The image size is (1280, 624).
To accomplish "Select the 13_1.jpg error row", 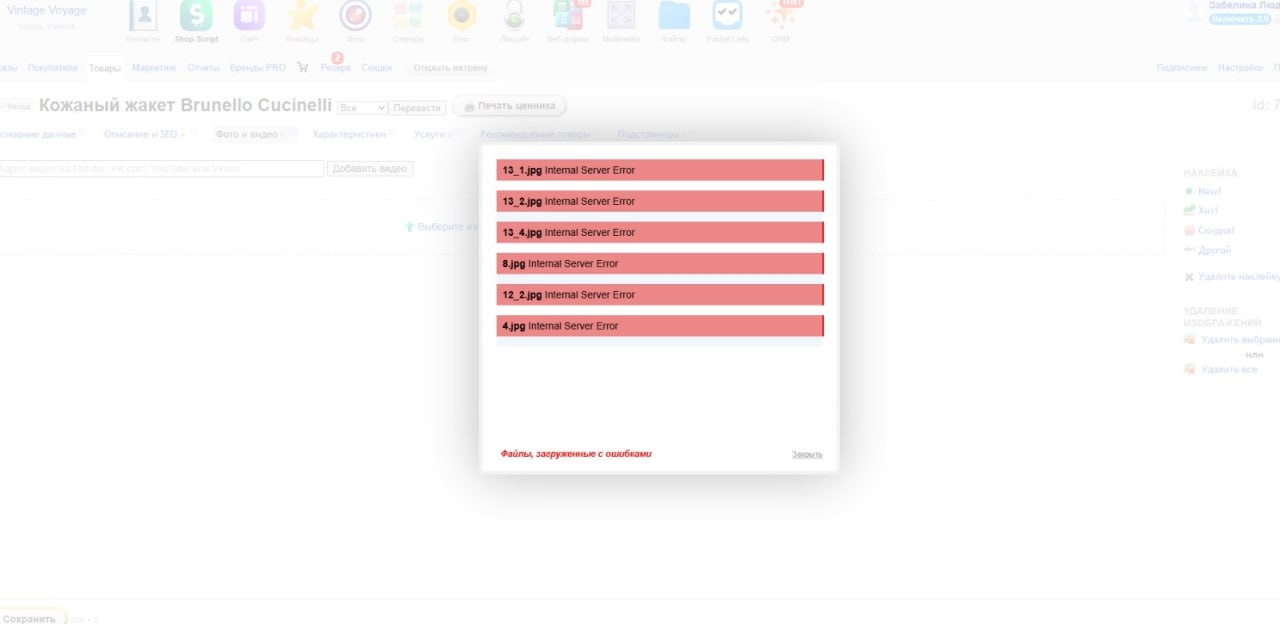I will 659,170.
